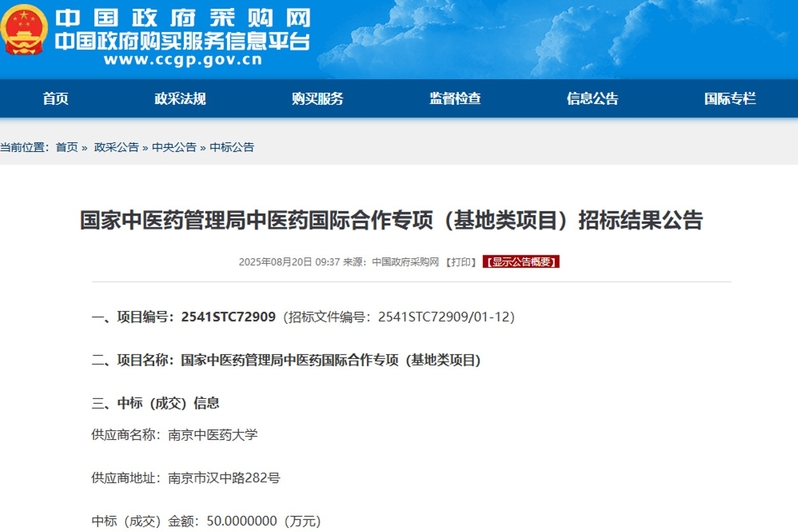This screenshot has width=798, height=532.
Task: Click the 中标公告 breadcrumb link
Action: point(232,147)
